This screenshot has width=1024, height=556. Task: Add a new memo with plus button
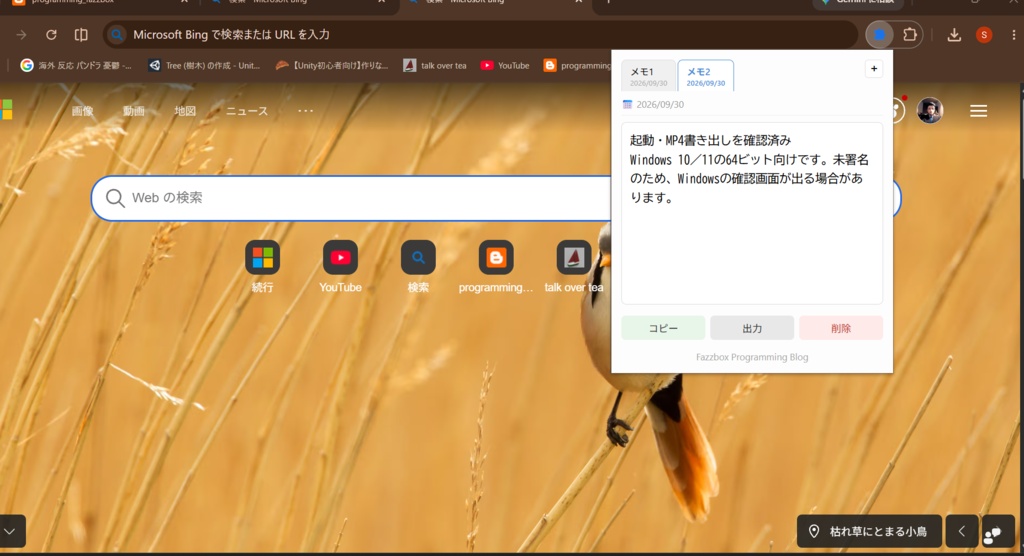874,69
